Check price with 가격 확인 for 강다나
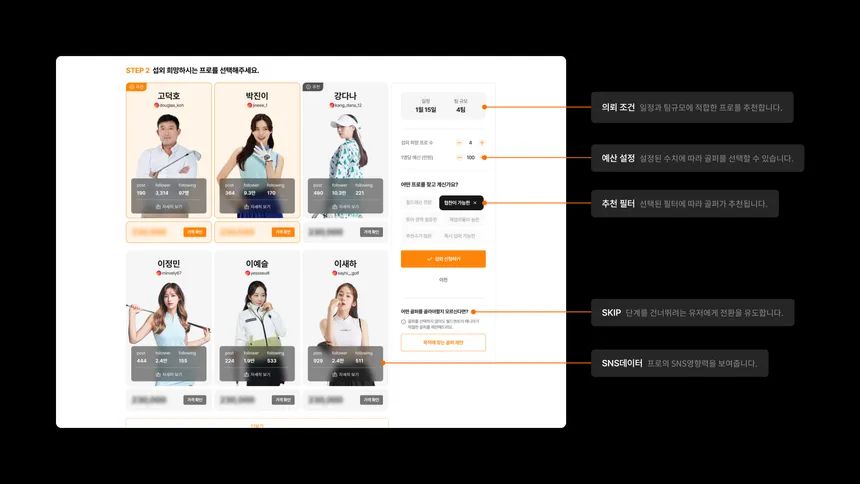 click(371, 232)
